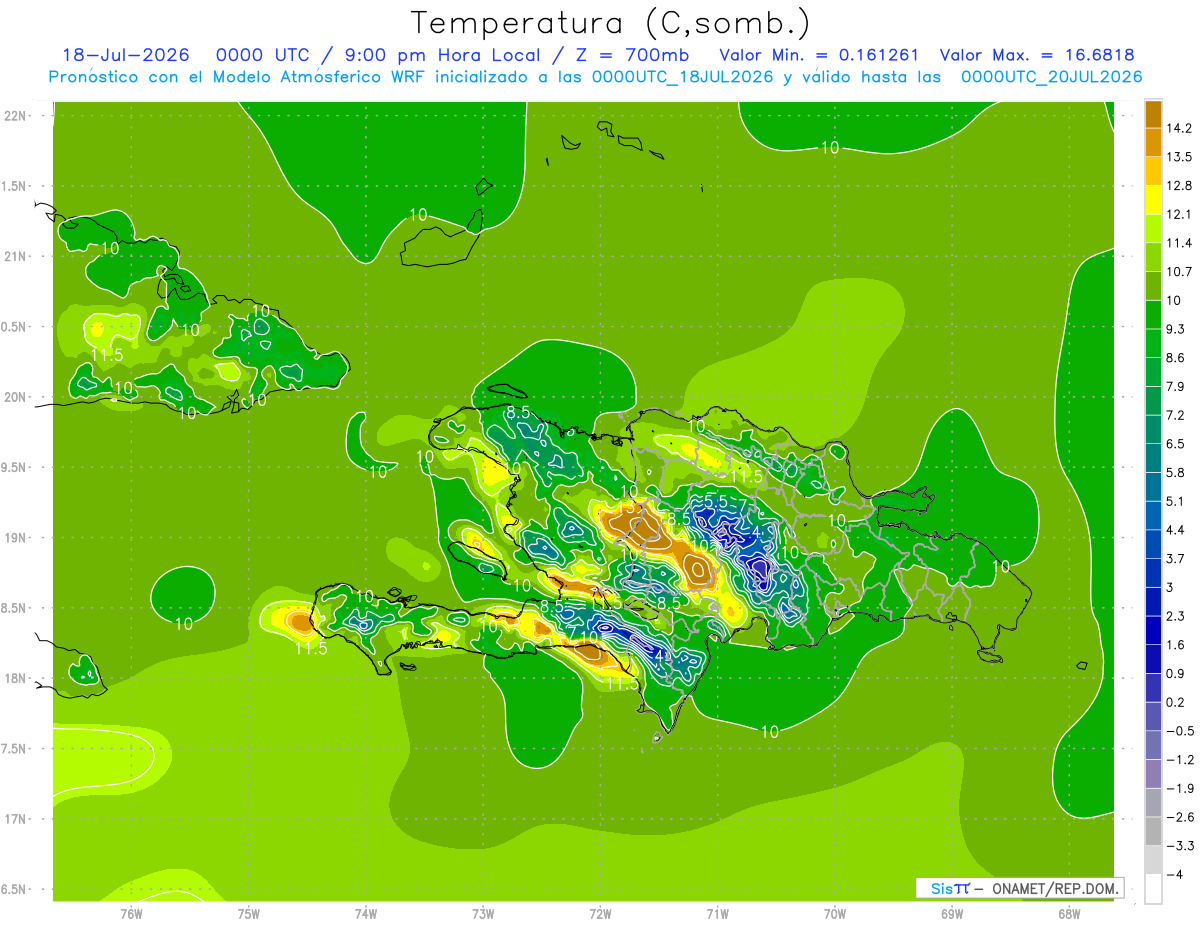Click the 14.2 colorbar label
Image resolution: width=1200 pixels, height=927 pixels.
[1181, 128]
